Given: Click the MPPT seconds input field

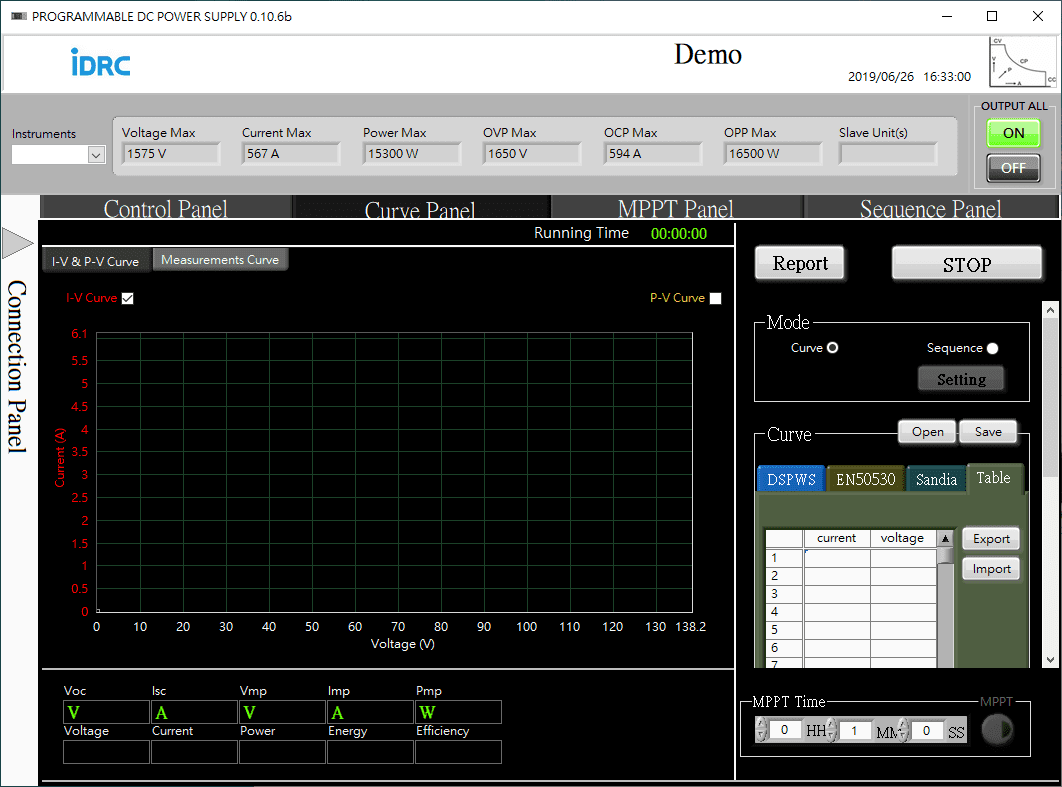Looking at the screenshot, I should [x=926, y=731].
